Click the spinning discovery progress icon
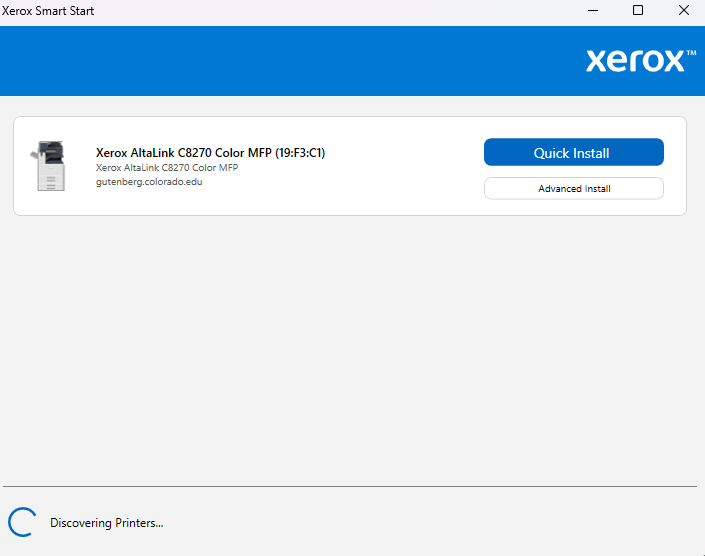This screenshot has width=705, height=556. 21,522
